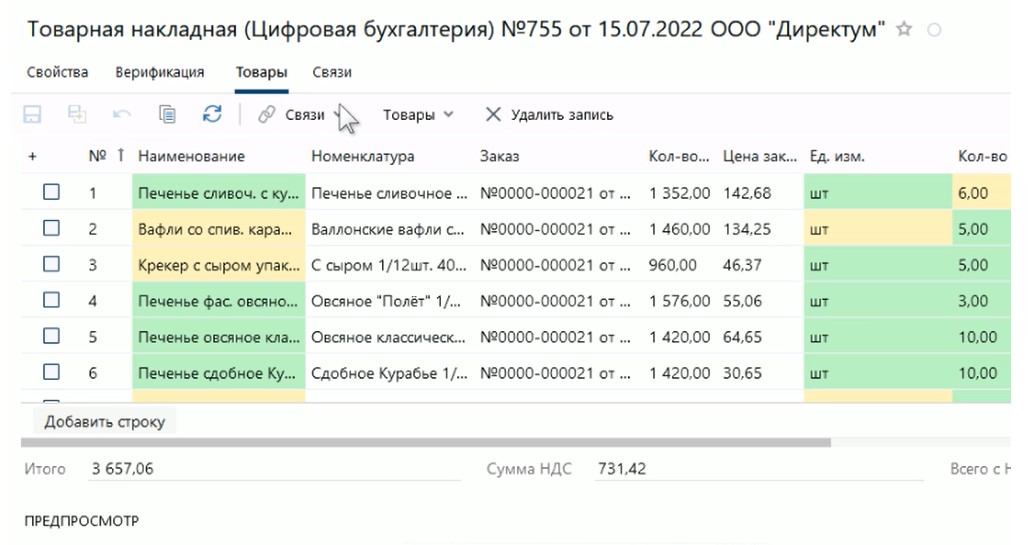Select cell Печенье овсяное кла...
This screenshot has height=545, width=1028.
218,337
